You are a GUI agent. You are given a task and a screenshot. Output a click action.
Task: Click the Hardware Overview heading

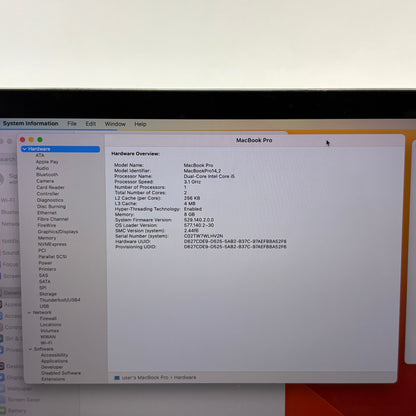(x=135, y=154)
